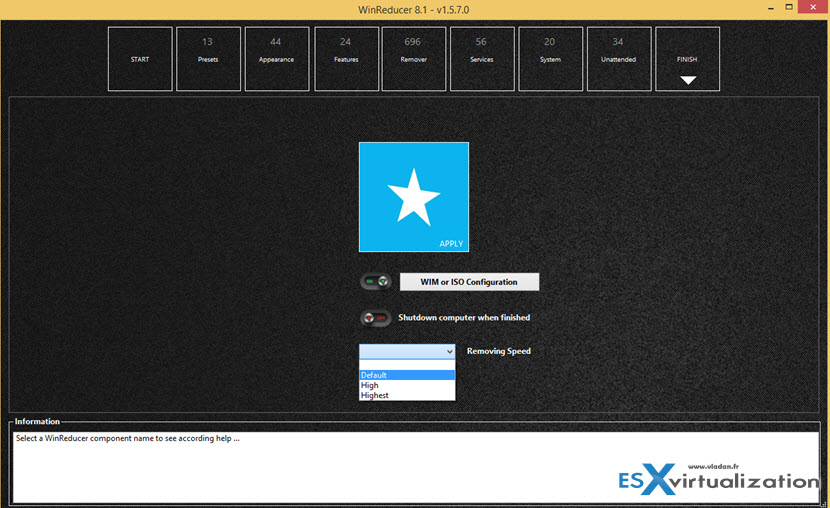830x508 pixels.
Task: Go to the Unattended tile
Action: (x=619, y=59)
